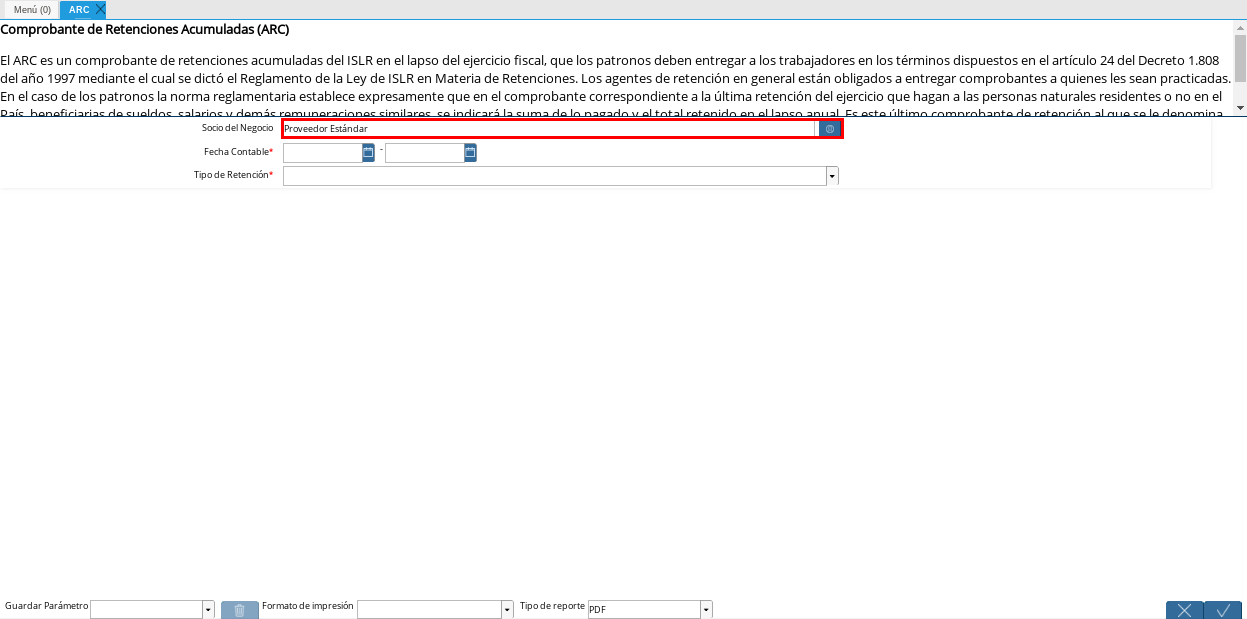Expand the Tipo de Retención dropdown

tap(832, 176)
